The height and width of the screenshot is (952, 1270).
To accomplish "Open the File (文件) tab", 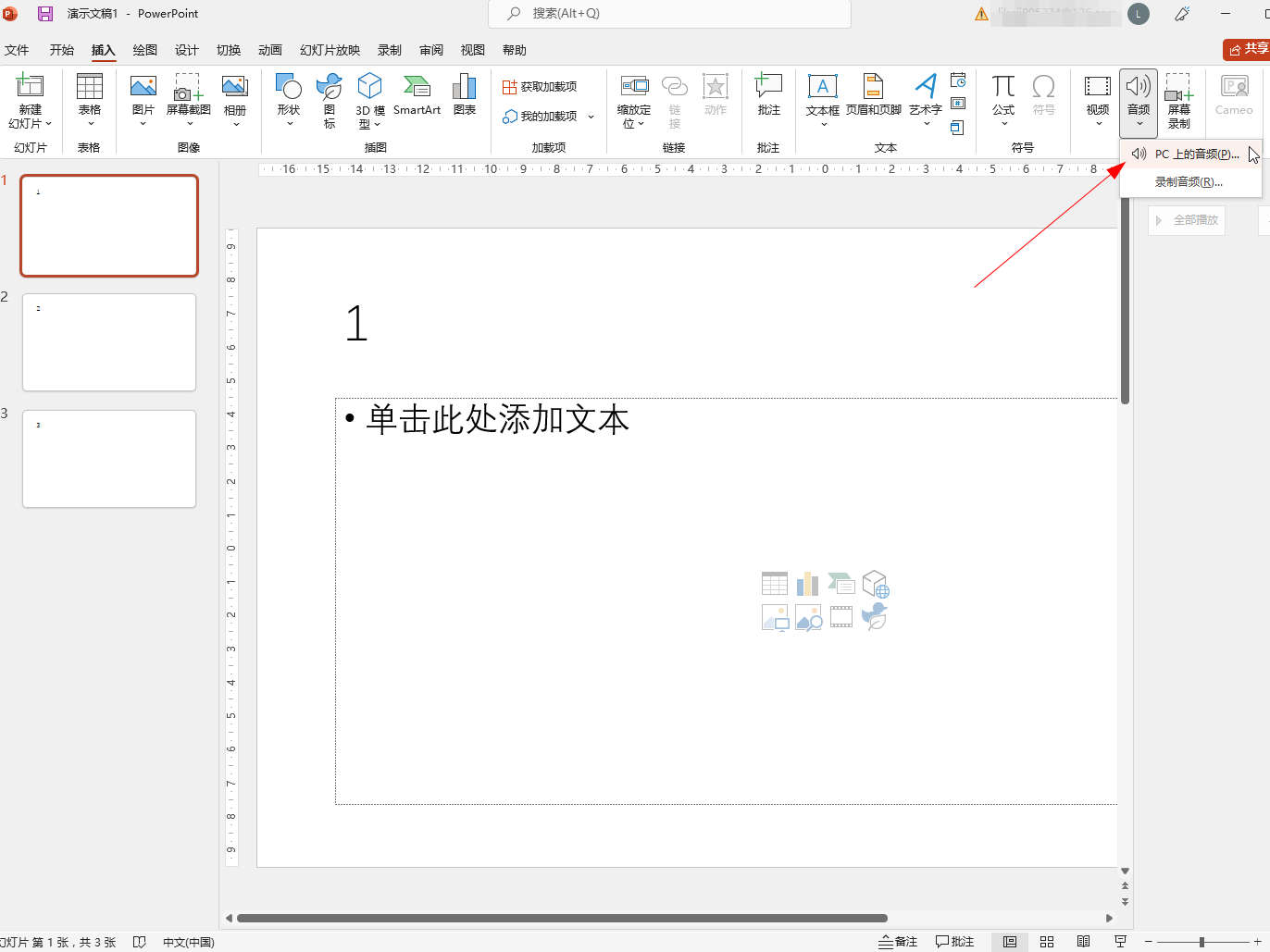I will tap(17, 50).
